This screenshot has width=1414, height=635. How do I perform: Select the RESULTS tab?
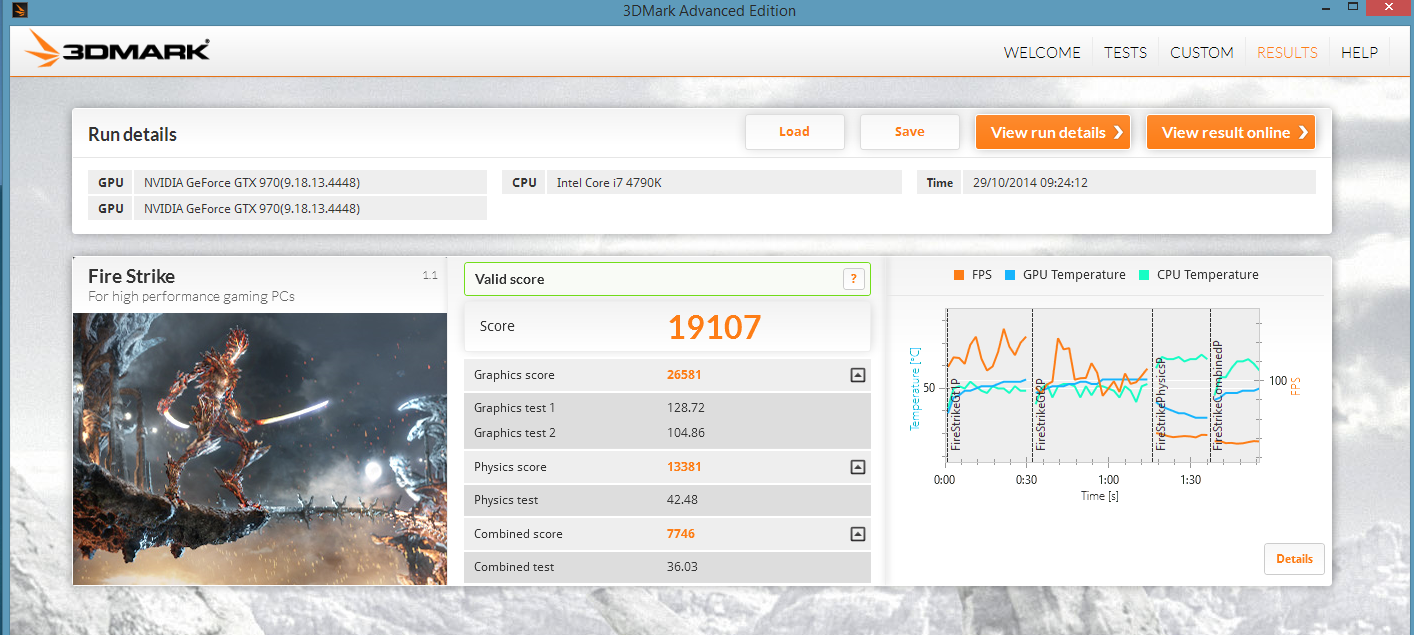pyautogui.click(x=1287, y=53)
